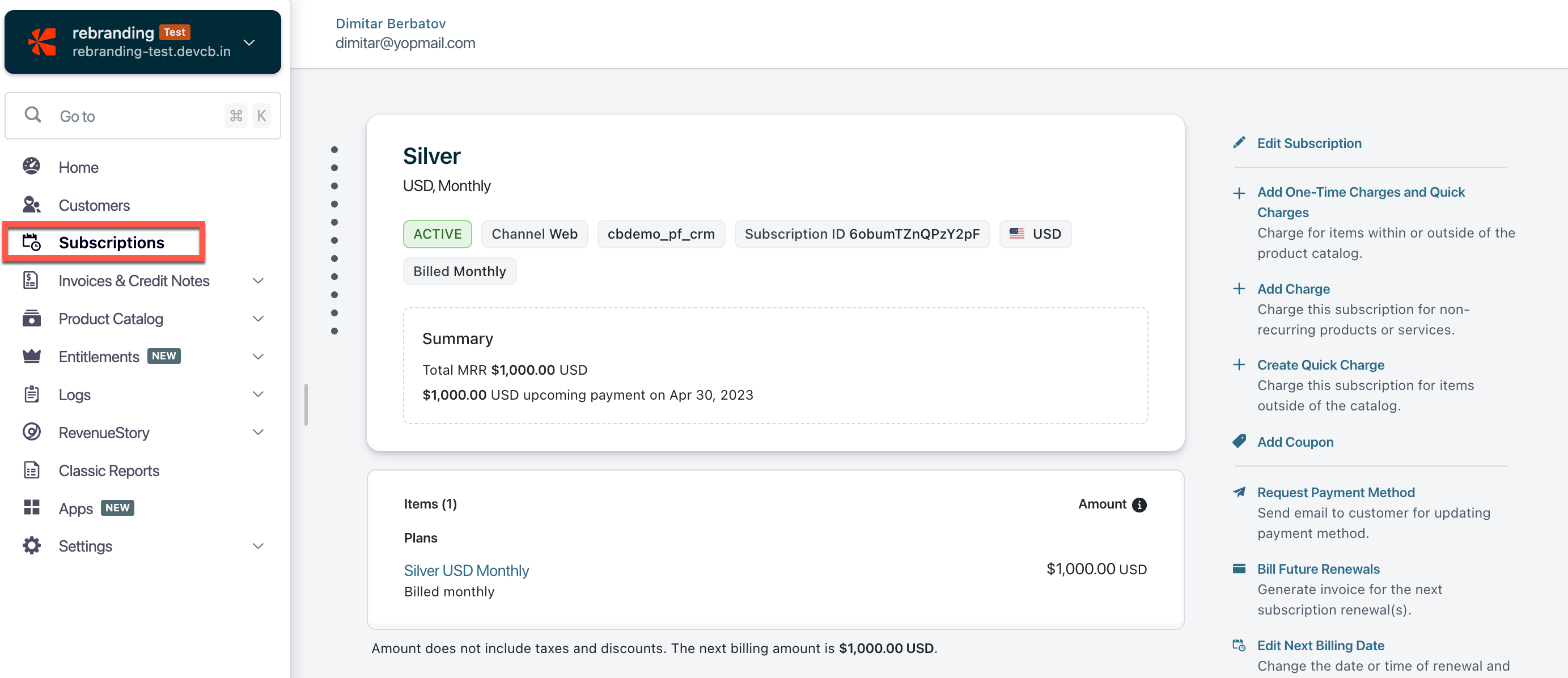The width and height of the screenshot is (1568, 678).
Task: Click the RevenueStory target icon
Action: (x=32, y=431)
